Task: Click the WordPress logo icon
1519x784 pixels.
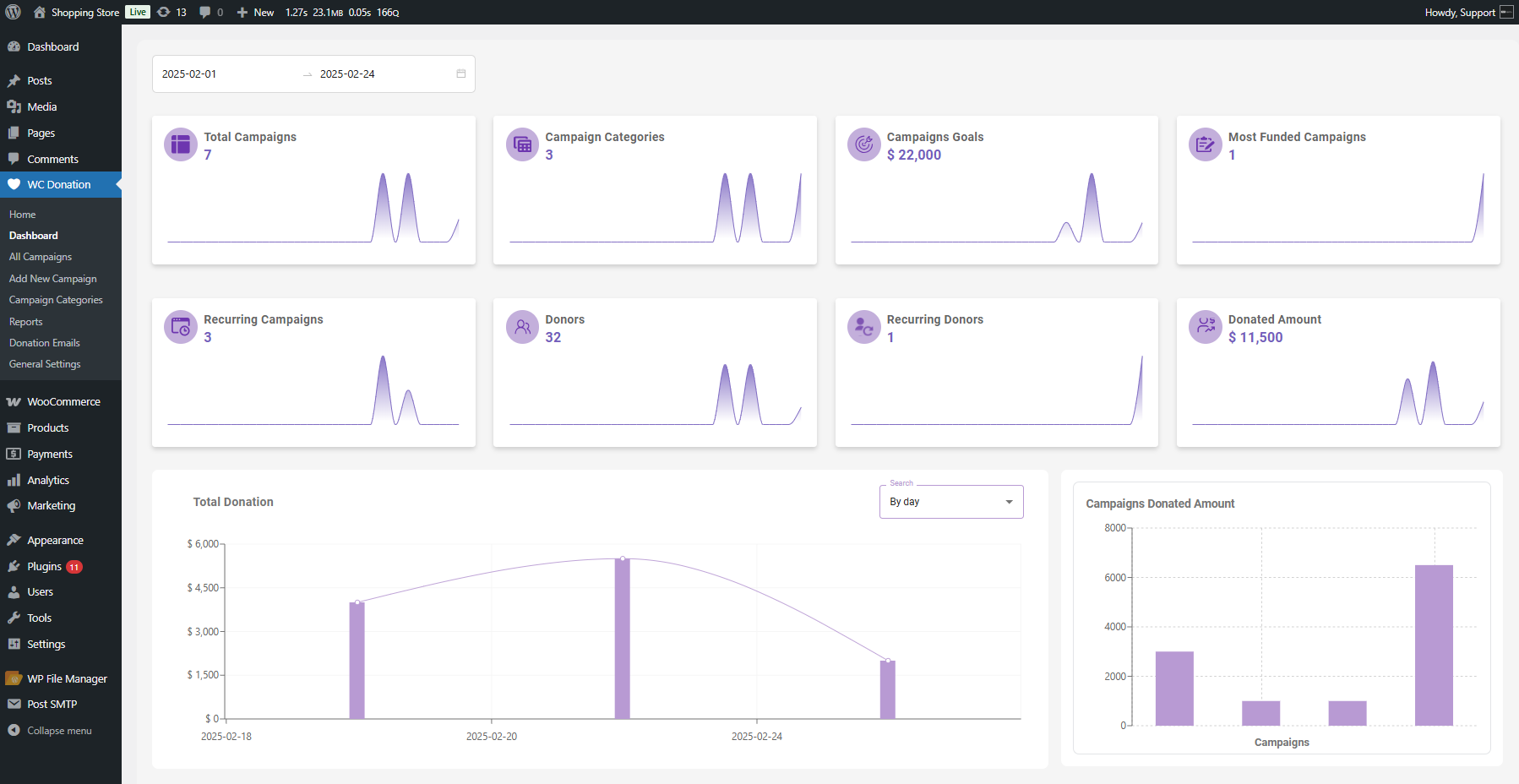Action: point(13,12)
